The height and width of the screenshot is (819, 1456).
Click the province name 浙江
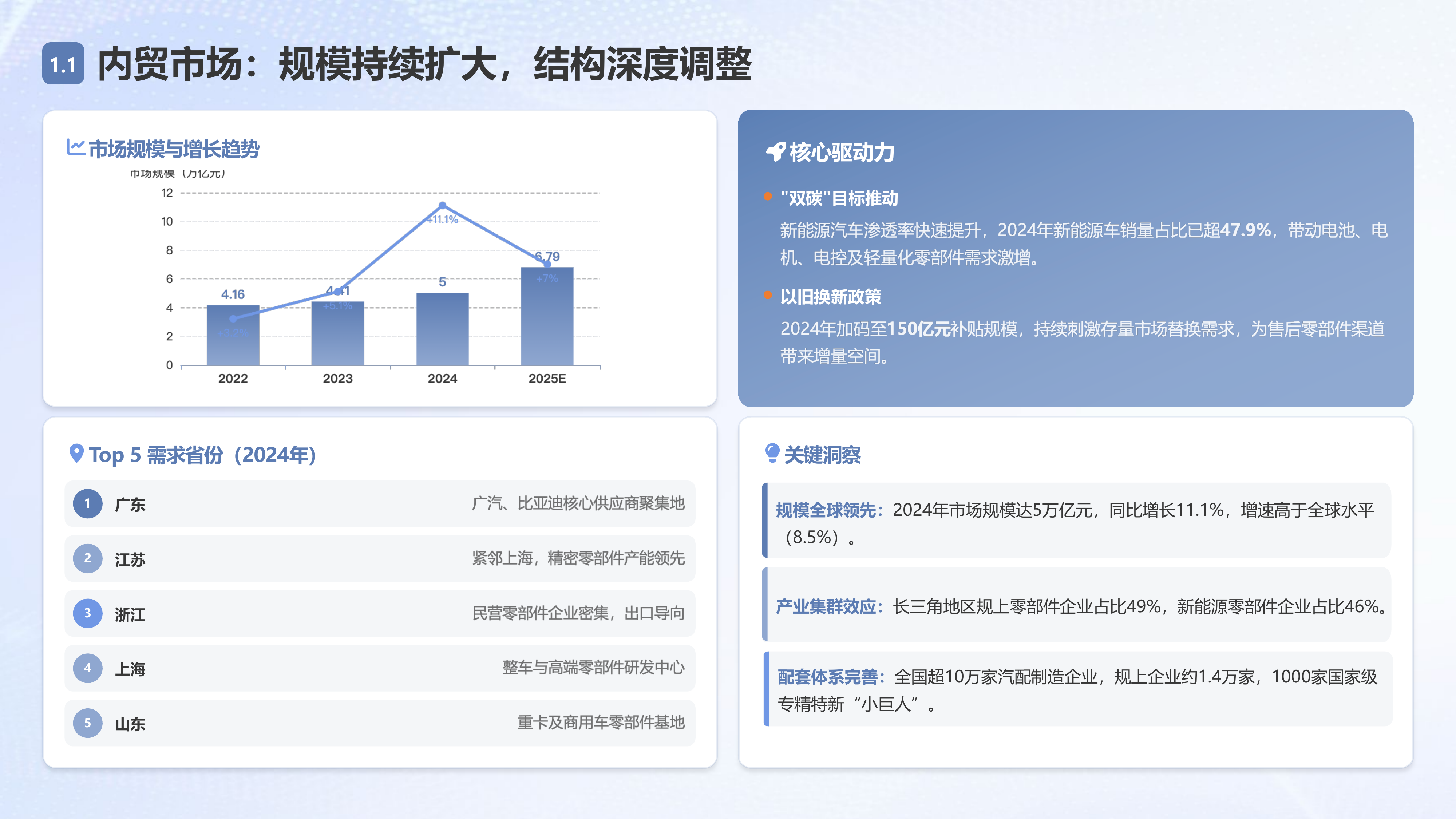130,614
